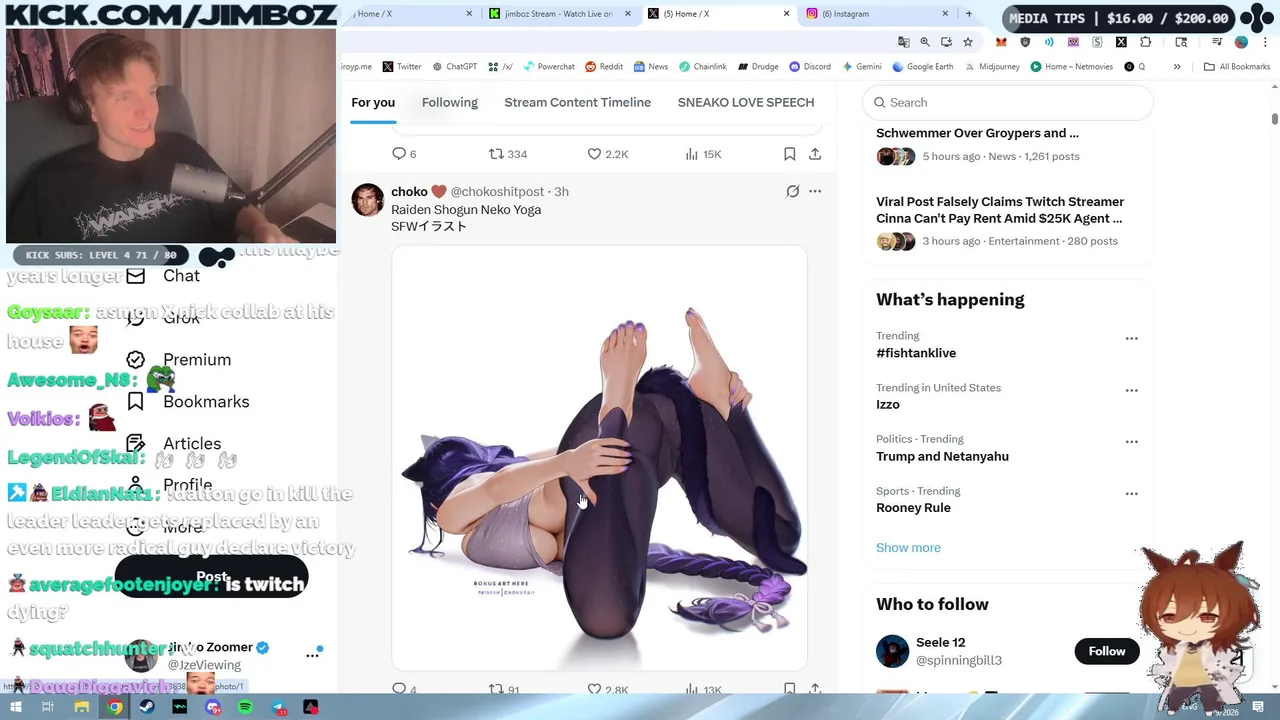Image resolution: width=1280 pixels, height=720 pixels.
Task: Open the Stream Content Timeline tab
Action: [578, 102]
